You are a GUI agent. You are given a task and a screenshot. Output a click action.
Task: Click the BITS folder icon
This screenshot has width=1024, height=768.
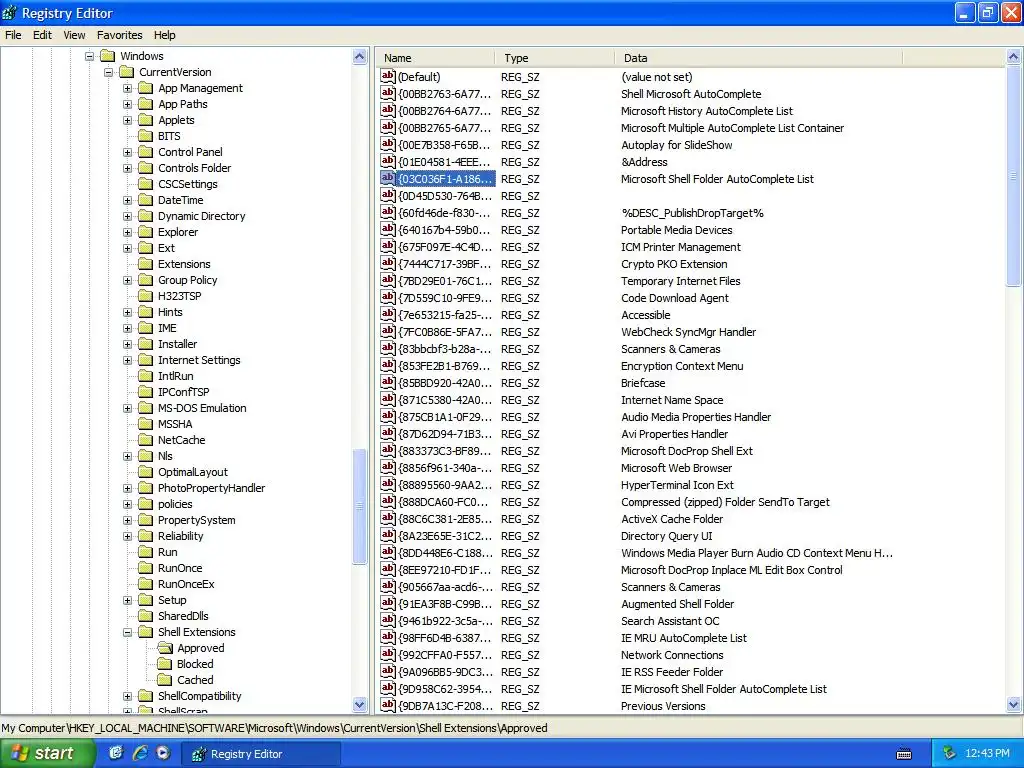146,136
